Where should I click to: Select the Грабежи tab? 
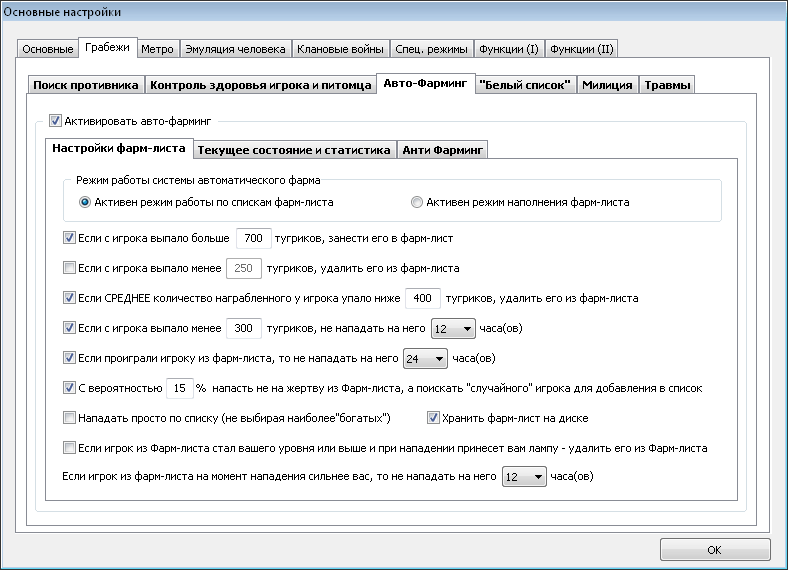[x=108, y=48]
